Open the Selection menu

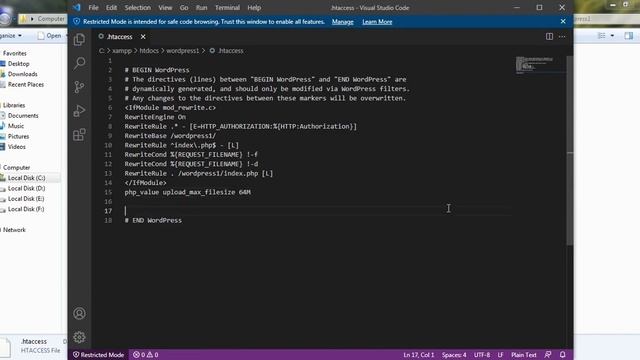point(138,7)
